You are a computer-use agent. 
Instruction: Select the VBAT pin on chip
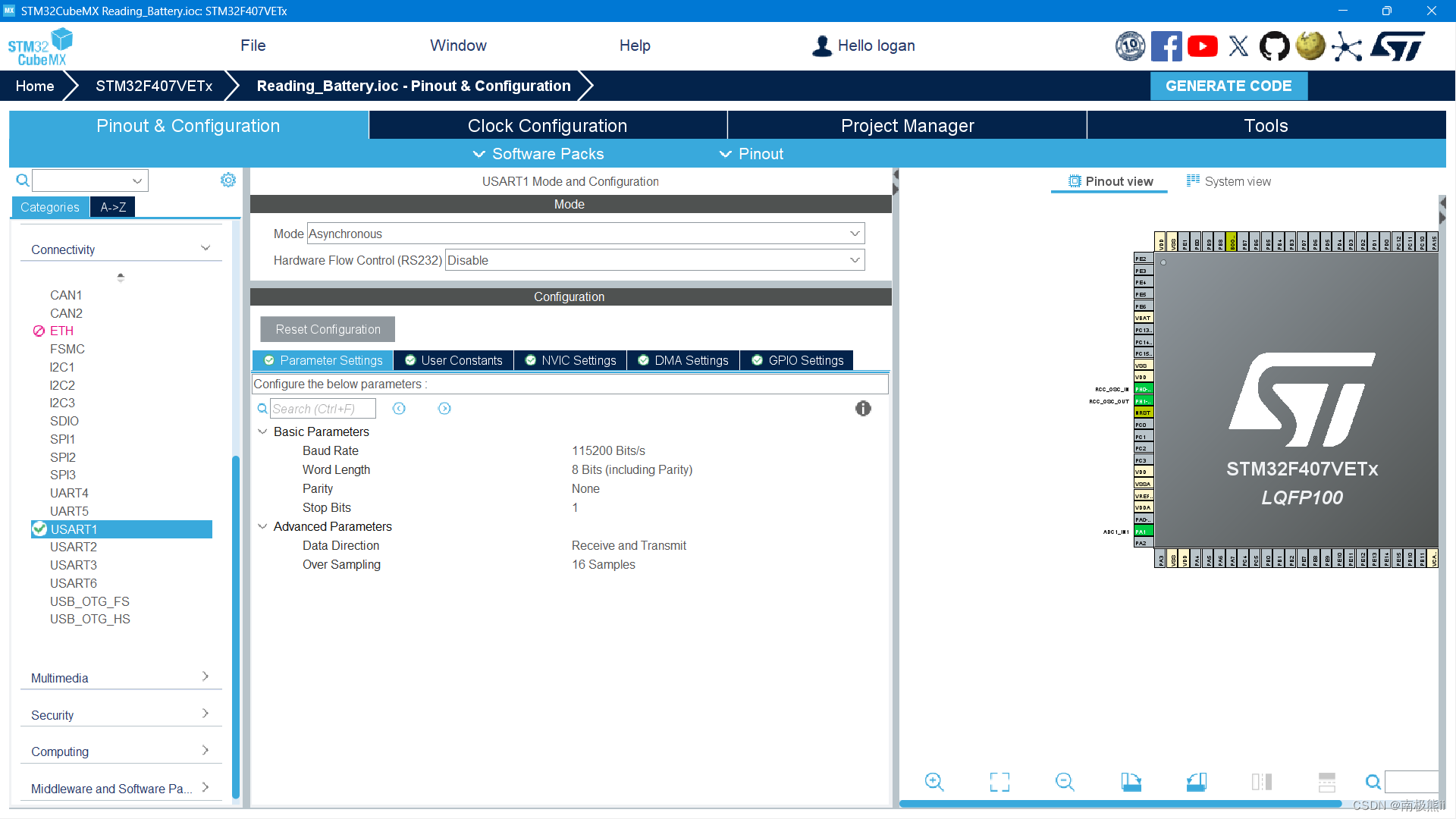[1144, 318]
